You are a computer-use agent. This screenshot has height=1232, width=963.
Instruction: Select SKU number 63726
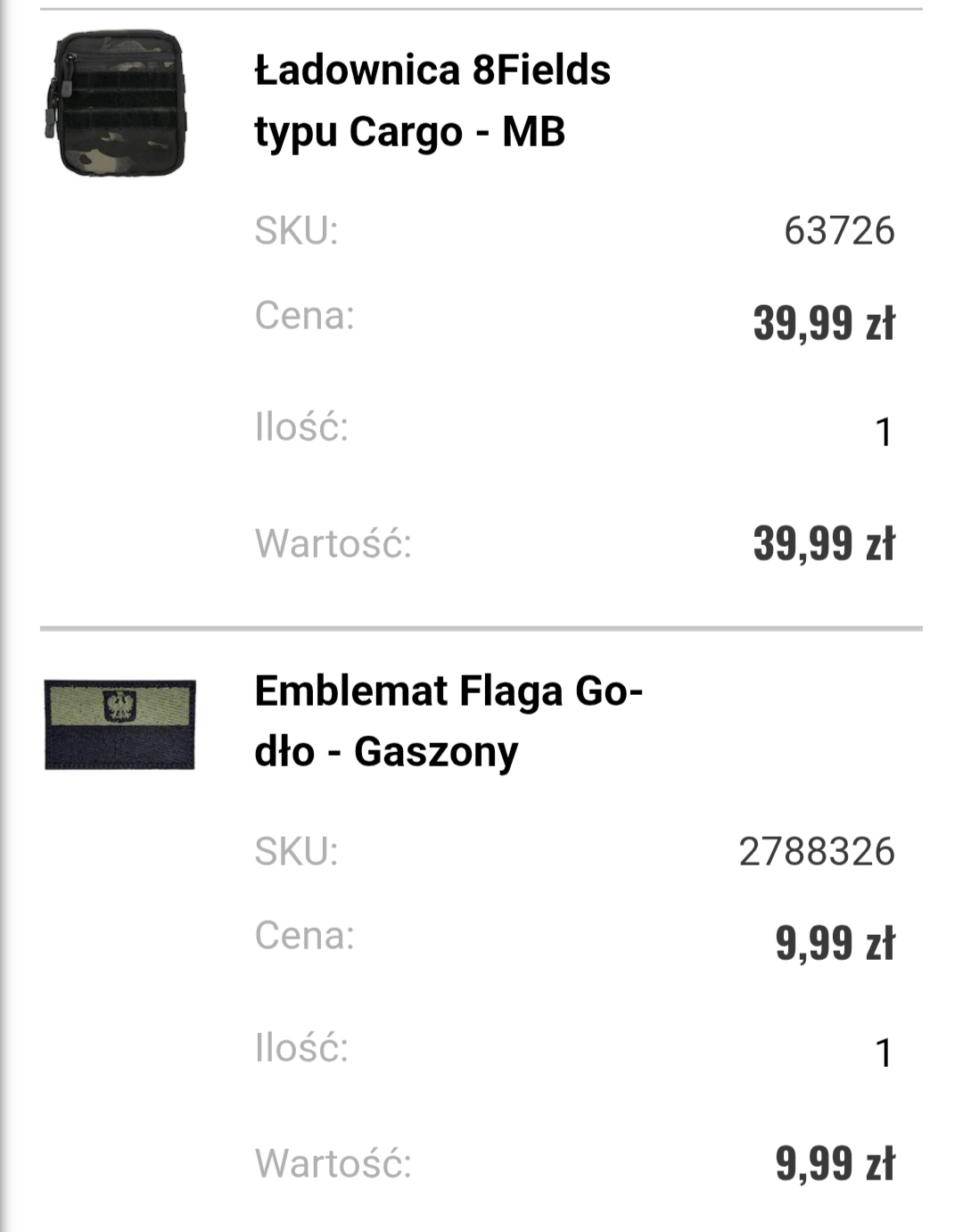(838, 230)
